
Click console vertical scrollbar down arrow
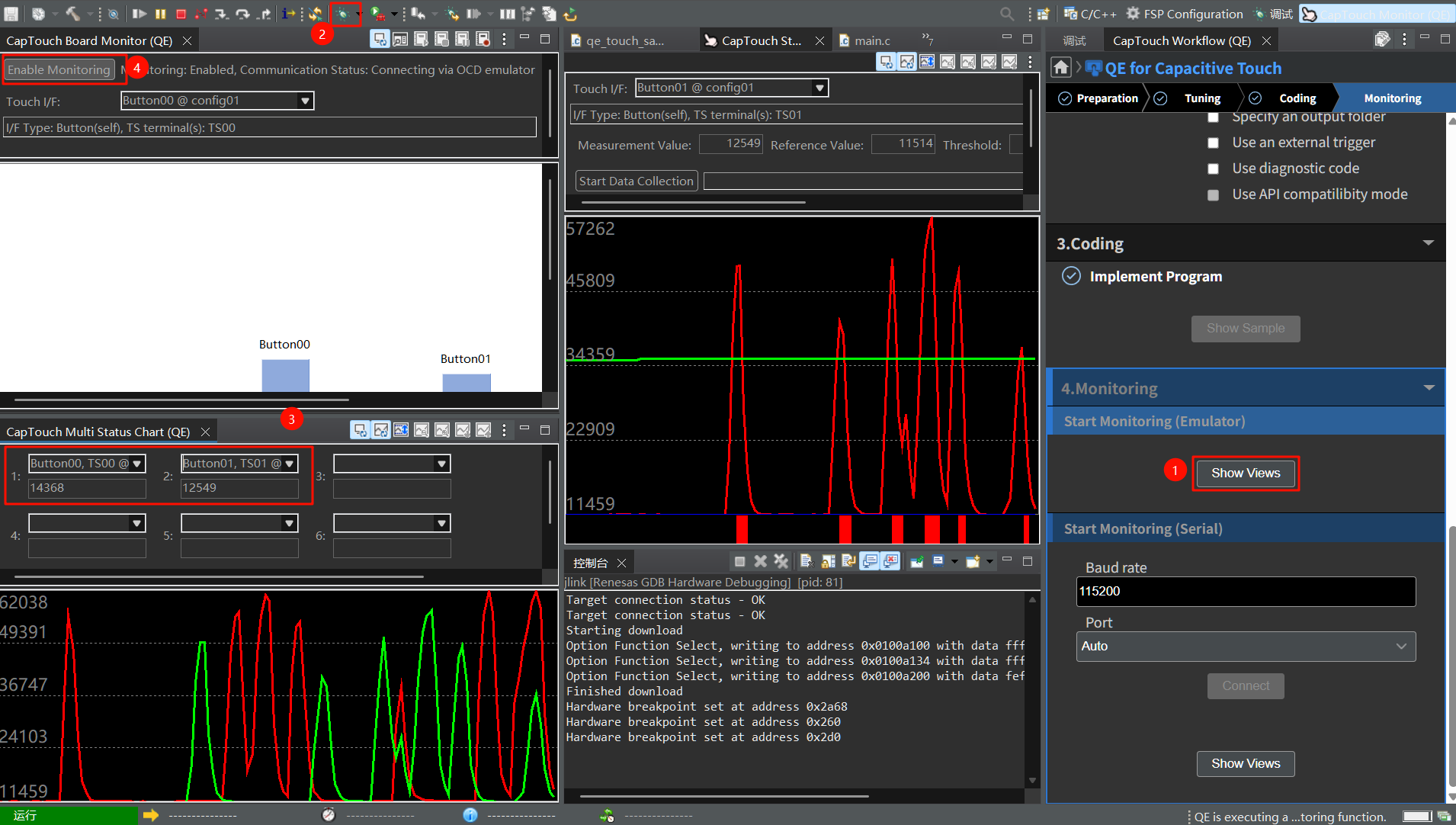pos(1032,781)
